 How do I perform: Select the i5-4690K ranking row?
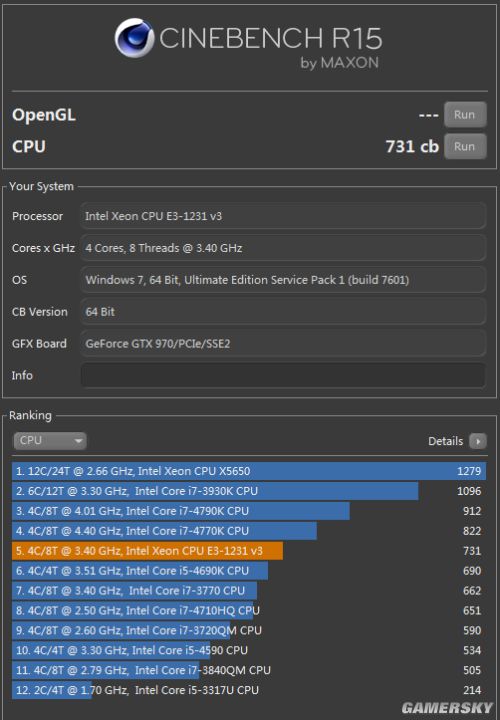(249, 571)
